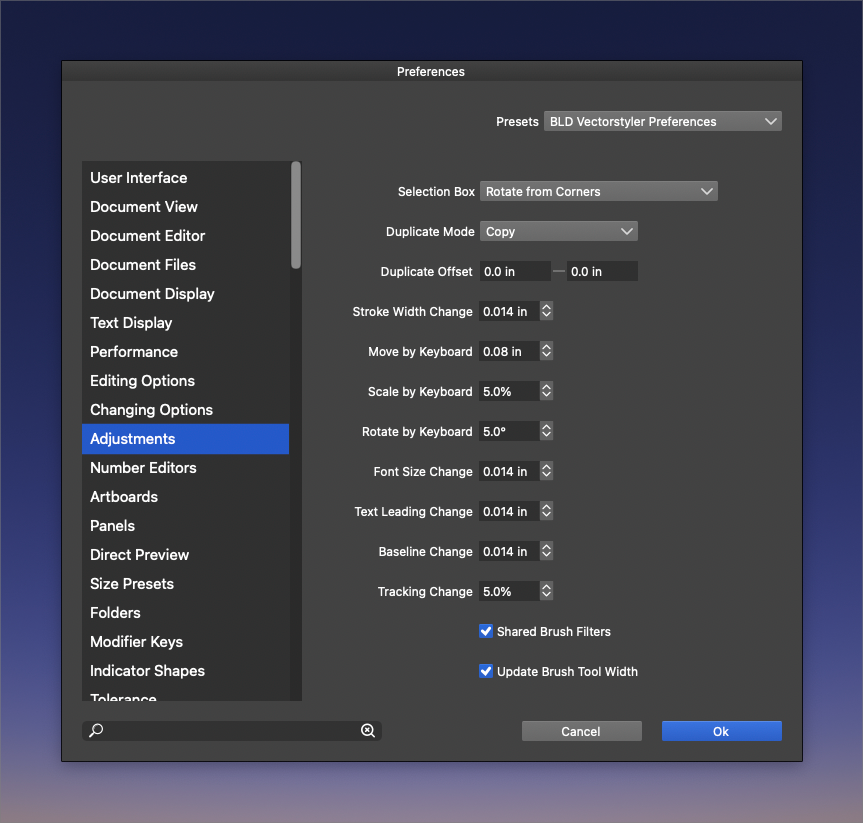Viewport: 863px width, 823px height.
Task: Open the Duplicate Mode dropdown
Action: 558,231
